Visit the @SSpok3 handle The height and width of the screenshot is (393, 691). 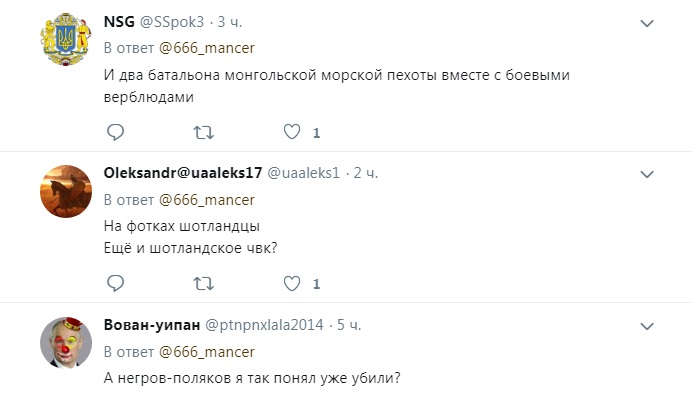pyautogui.click(x=172, y=22)
